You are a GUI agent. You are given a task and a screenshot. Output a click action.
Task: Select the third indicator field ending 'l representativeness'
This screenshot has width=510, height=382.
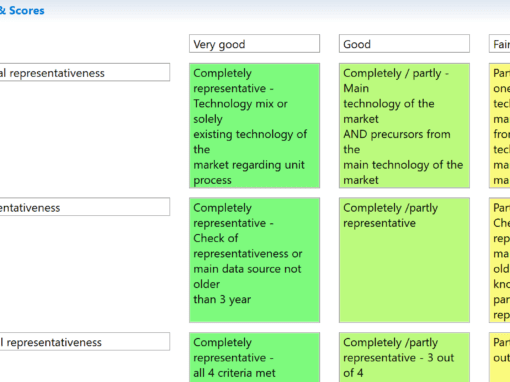pyautogui.click(x=85, y=342)
